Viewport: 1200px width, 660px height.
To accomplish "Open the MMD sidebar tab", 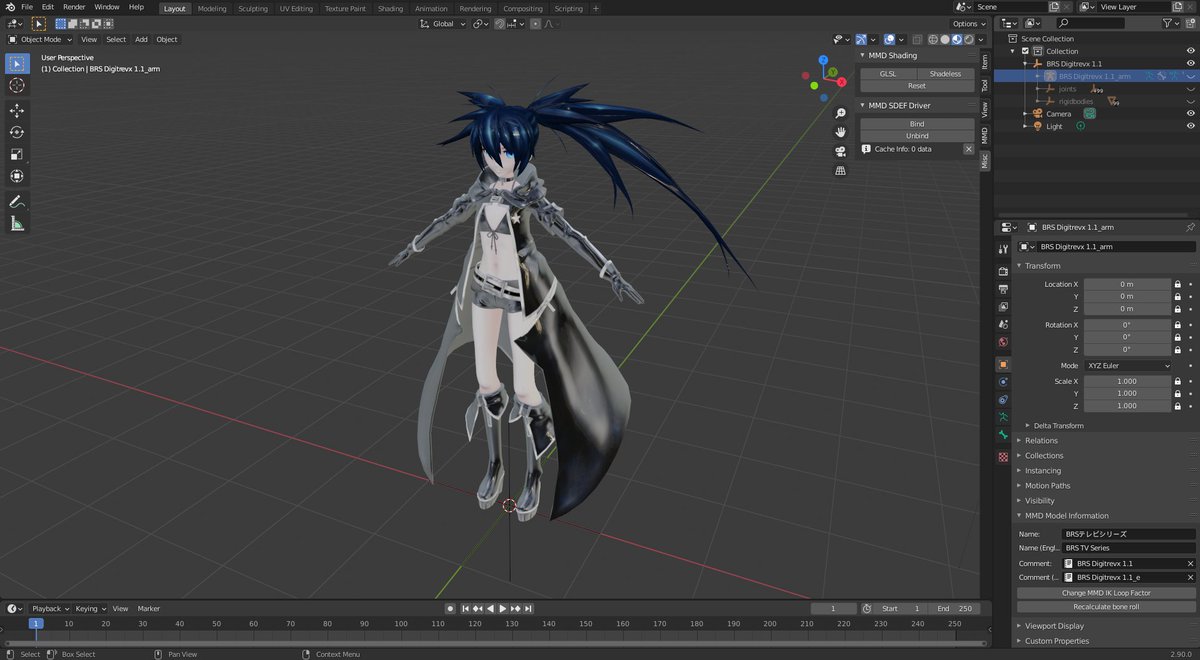I will click(x=984, y=135).
